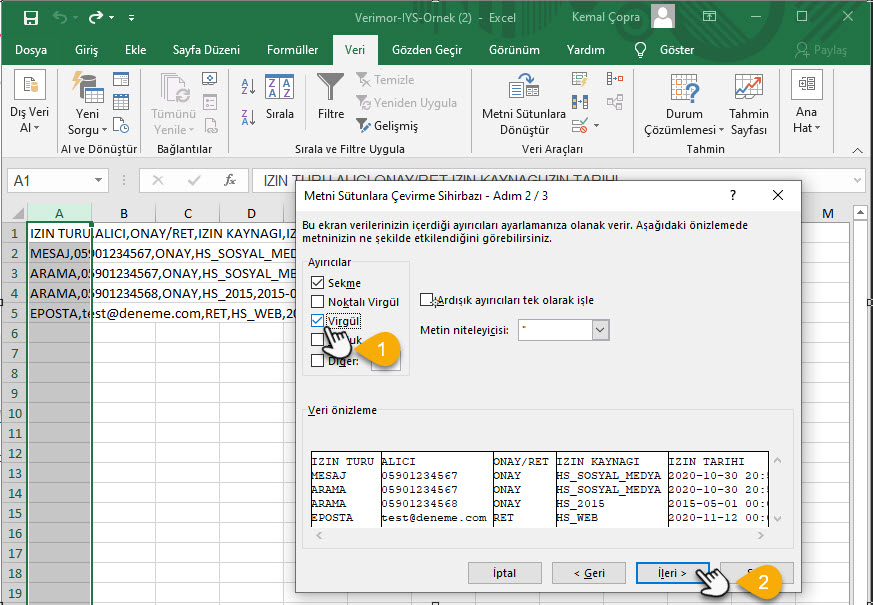Click the Geri back button
Screen dimensions: 873x605
[588, 573]
